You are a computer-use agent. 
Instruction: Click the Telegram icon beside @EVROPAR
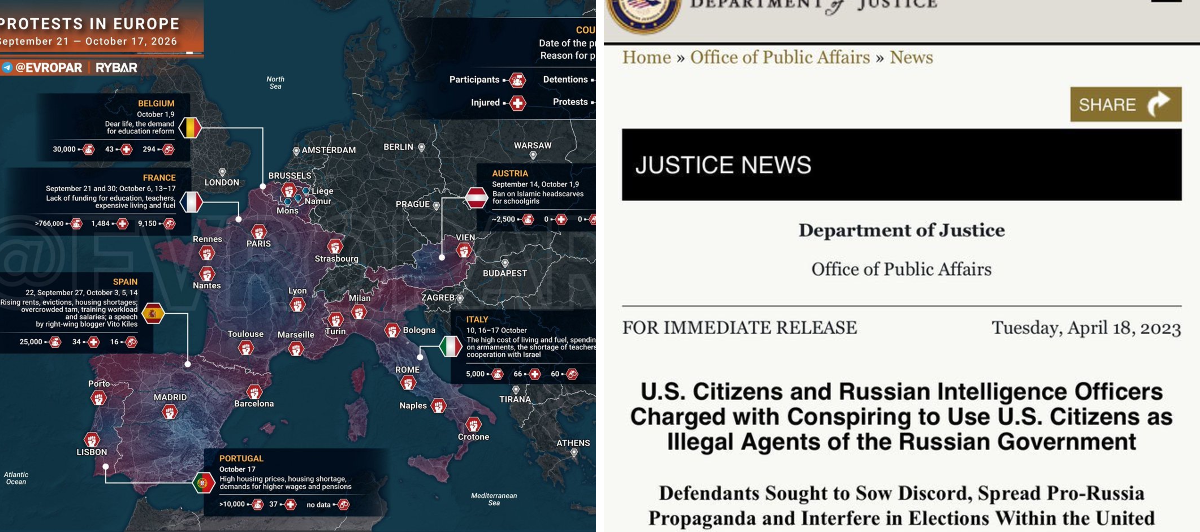(x=6, y=67)
